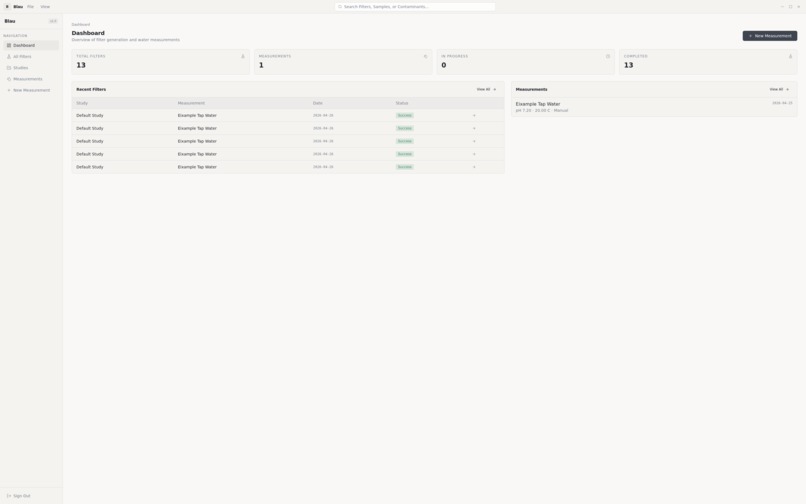Screen dimensions: 806x504
Task: Maximize the Blau window
Action: coord(790,7)
